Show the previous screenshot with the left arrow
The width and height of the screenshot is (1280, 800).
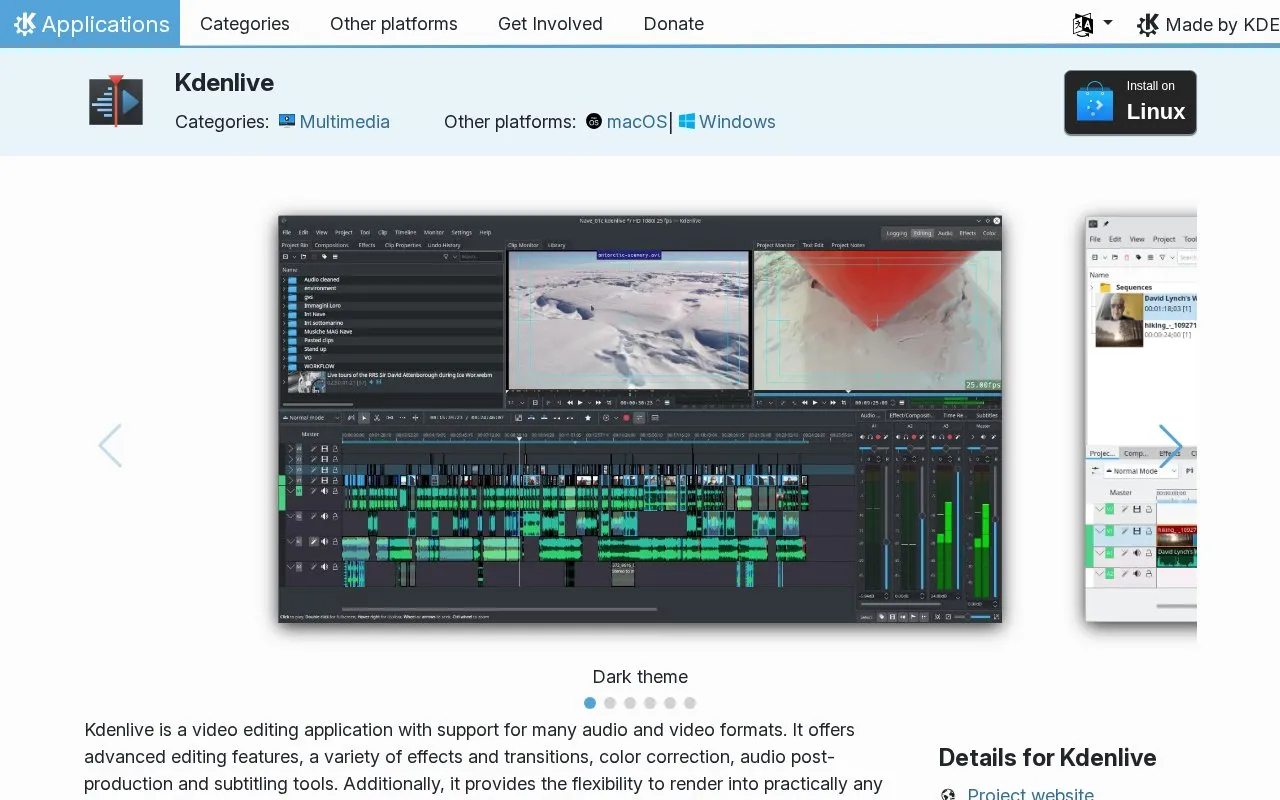(110, 446)
